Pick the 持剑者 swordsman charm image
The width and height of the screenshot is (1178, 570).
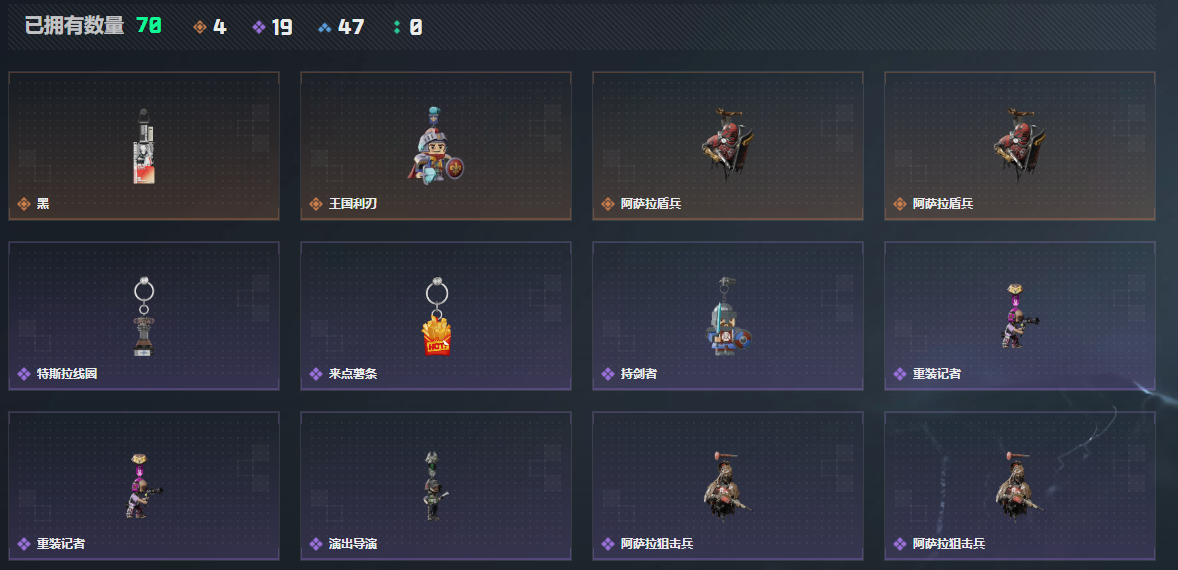click(726, 316)
